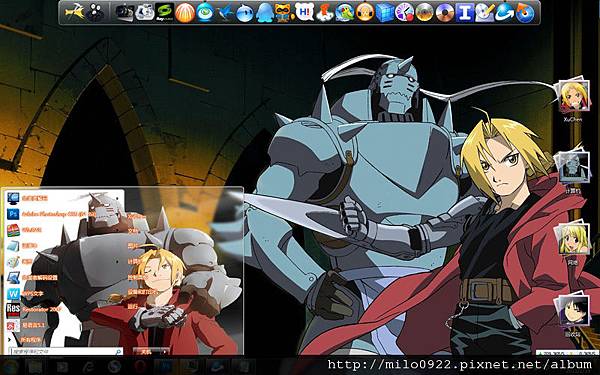
Task: Click the blue cube dock icon
Action: (385, 13)
